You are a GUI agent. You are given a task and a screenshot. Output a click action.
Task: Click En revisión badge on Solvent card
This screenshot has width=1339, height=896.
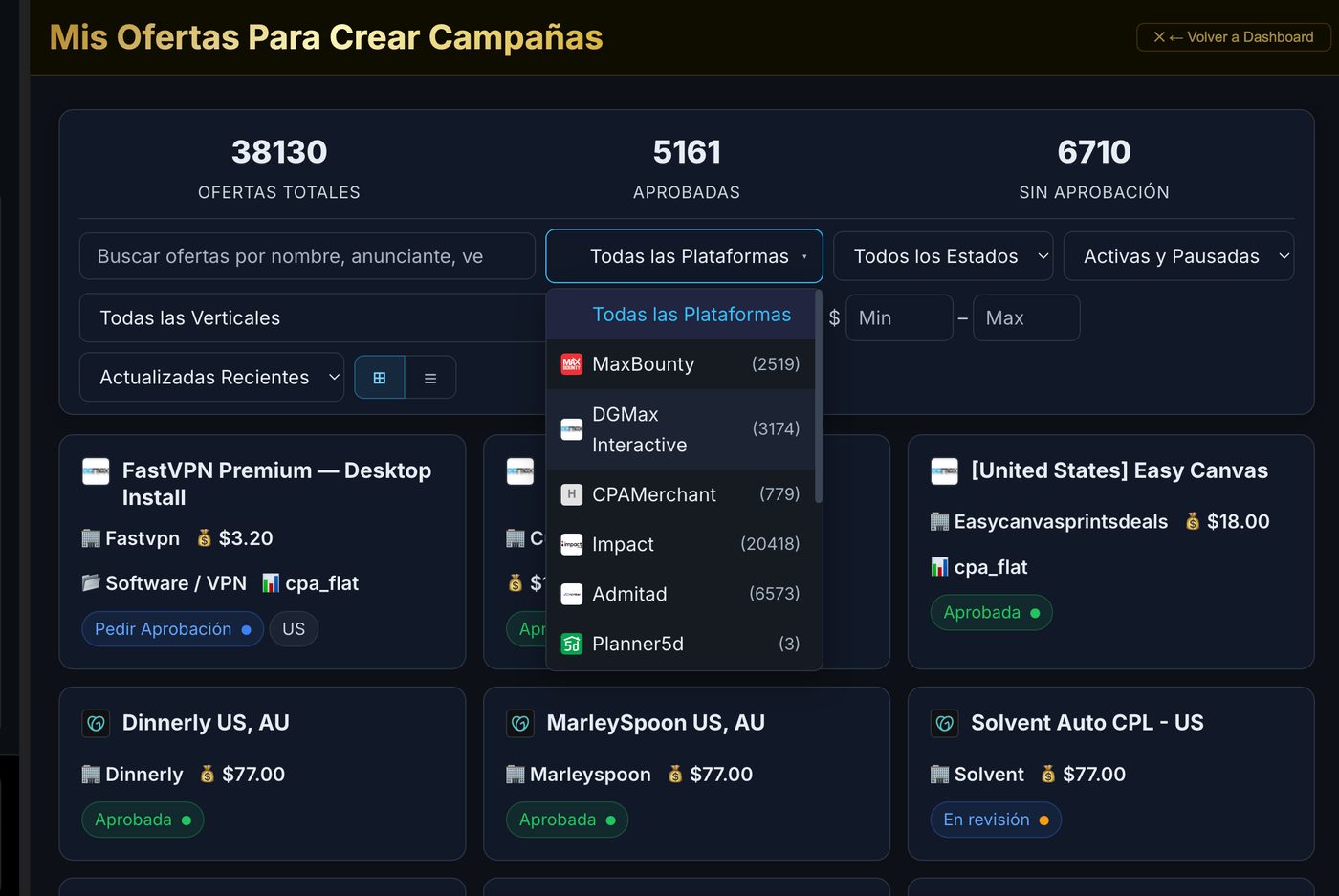(x=996, y=820)
